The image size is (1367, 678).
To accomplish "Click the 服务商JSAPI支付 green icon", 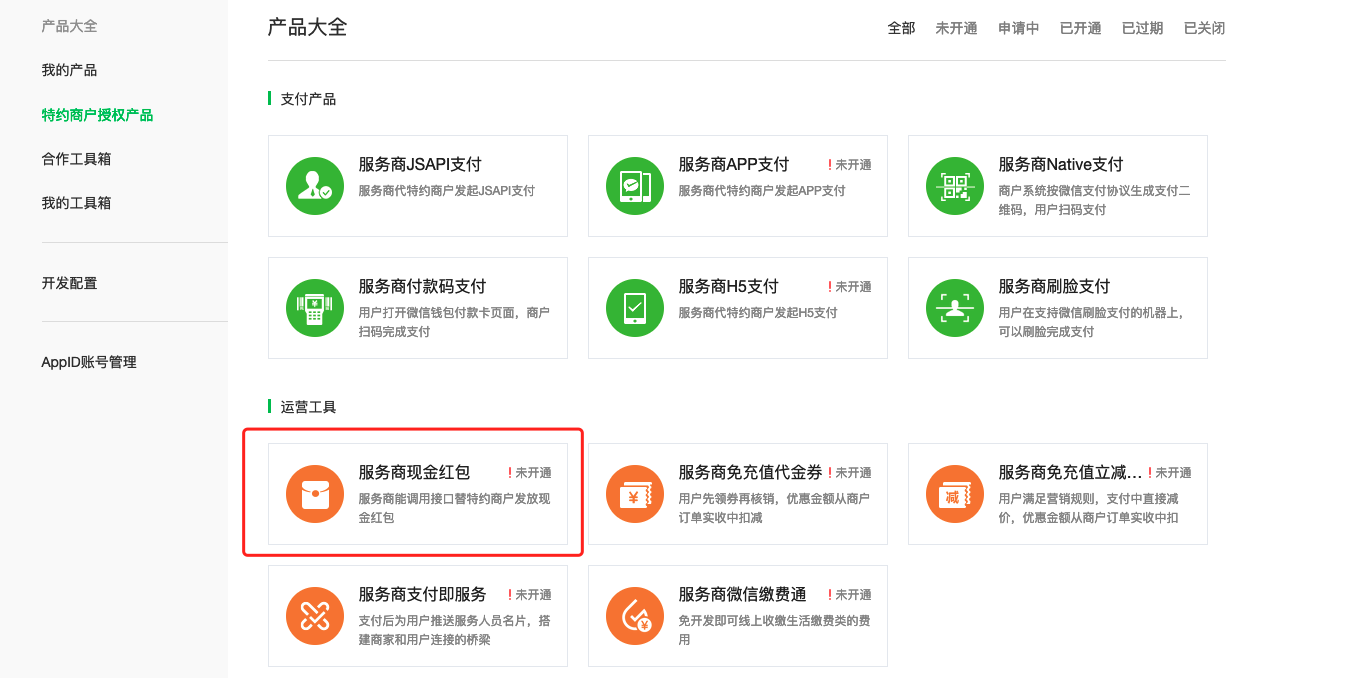I will [315, 186].
